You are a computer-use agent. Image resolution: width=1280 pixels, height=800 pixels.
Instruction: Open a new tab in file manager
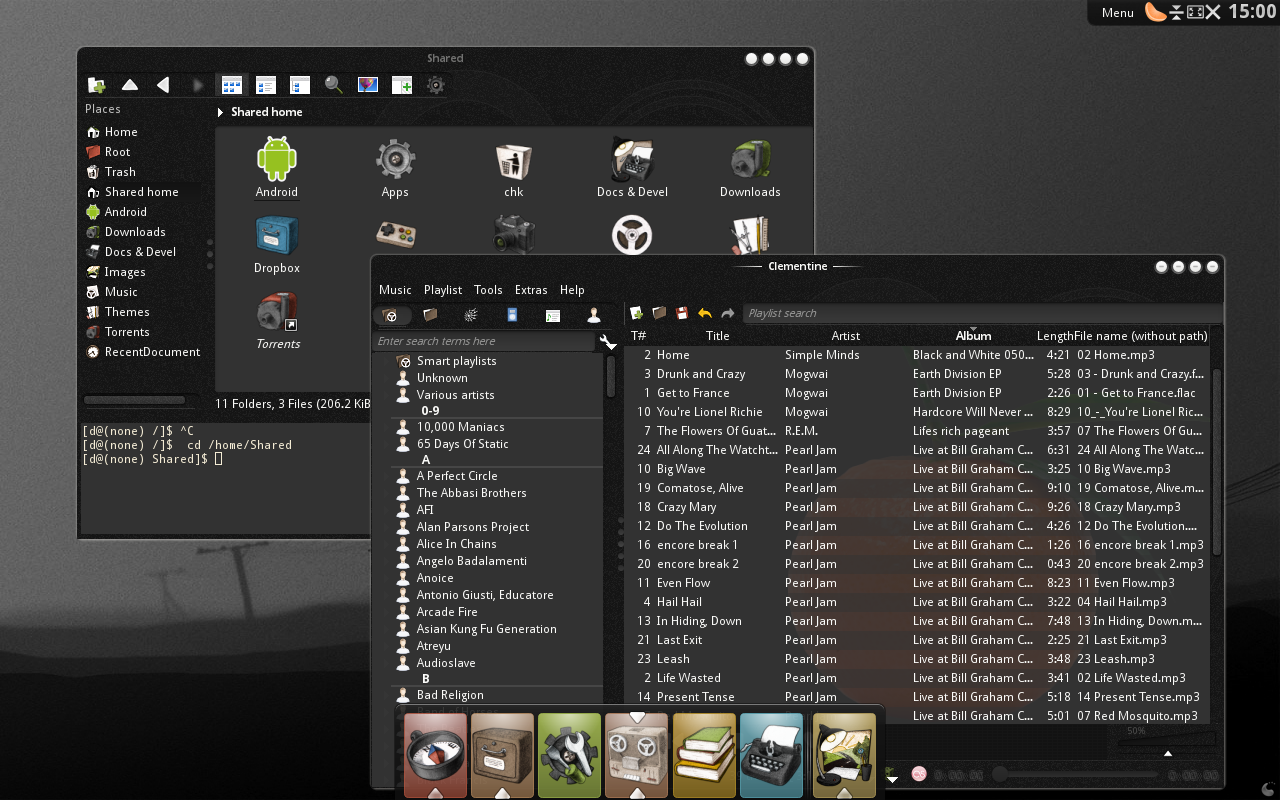click(402, 85)
